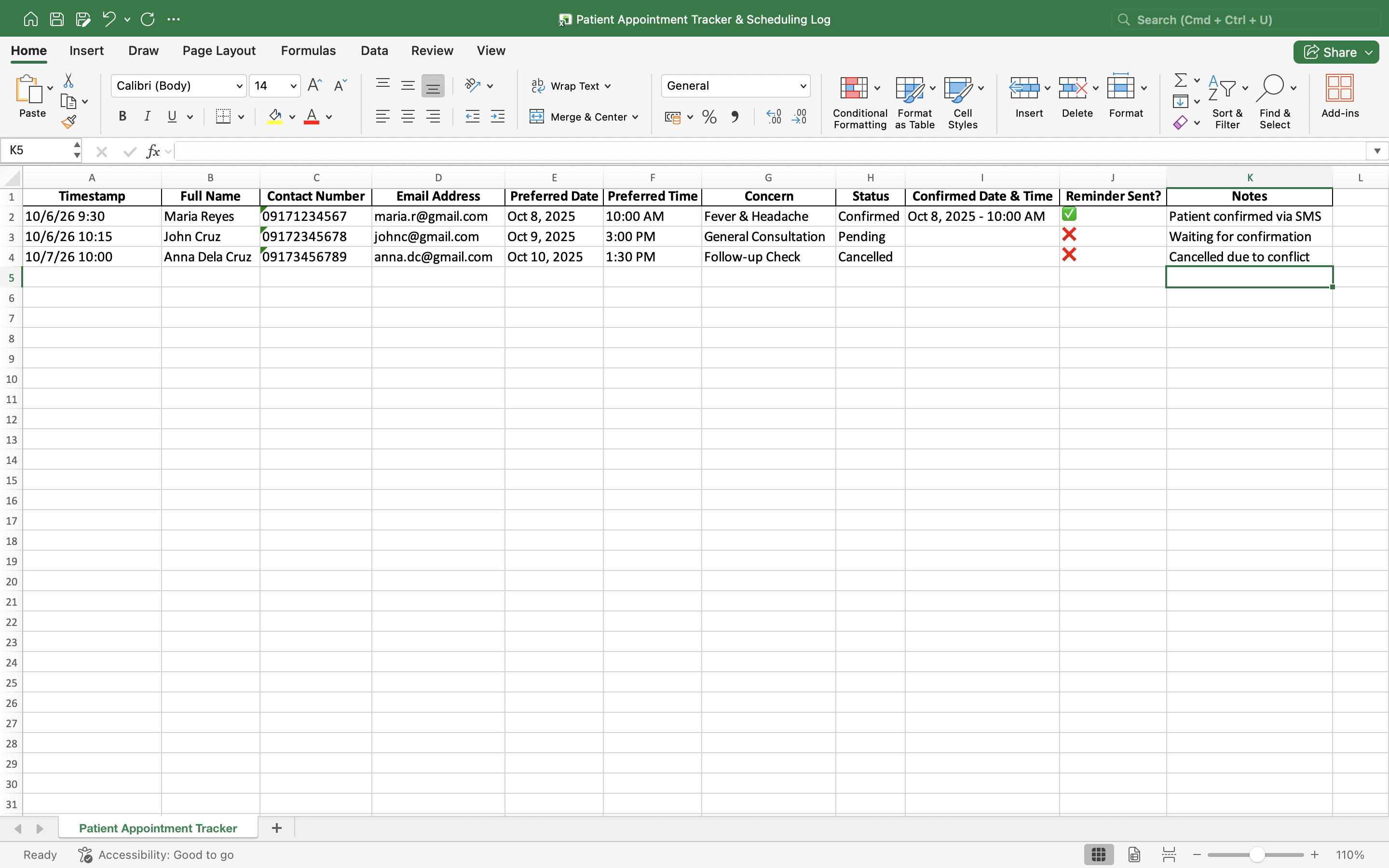Click Increase Indent icon

coord(498,117)
